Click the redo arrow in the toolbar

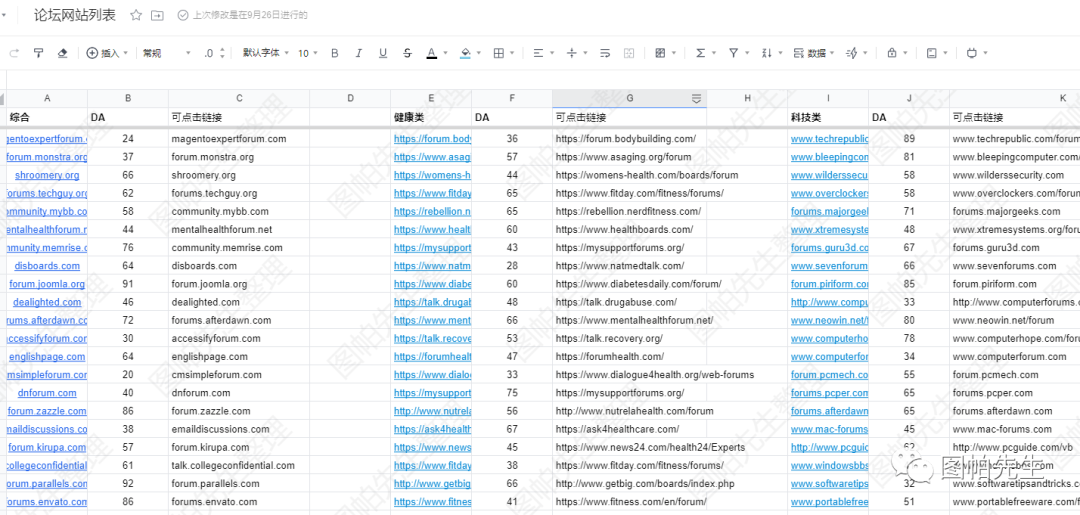pos(14,53)
